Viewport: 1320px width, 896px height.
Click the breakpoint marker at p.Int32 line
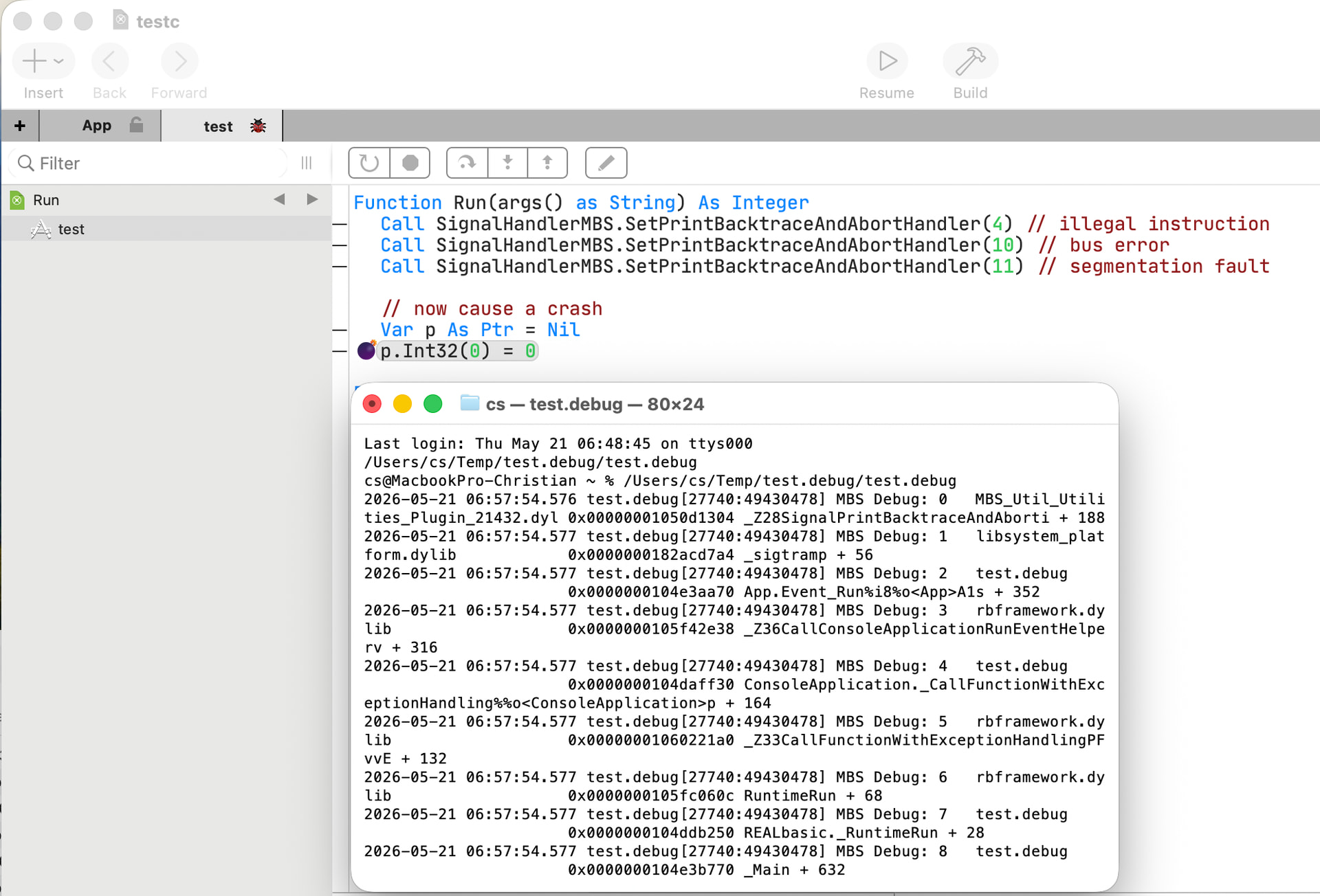click(x=366, y=351)
